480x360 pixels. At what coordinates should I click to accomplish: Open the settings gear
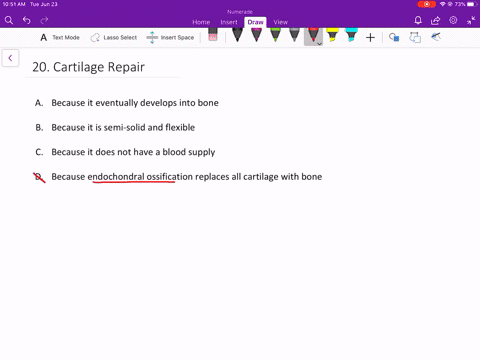click(x=453, y=20)
